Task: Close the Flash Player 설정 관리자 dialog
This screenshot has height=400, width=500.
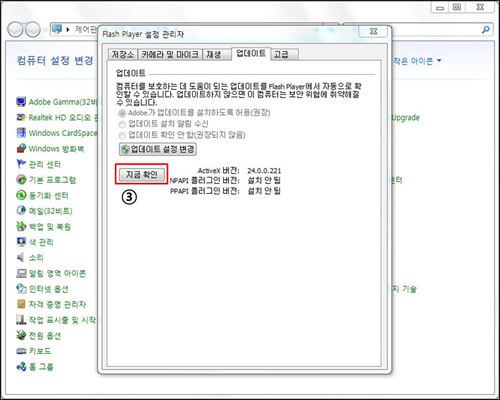Action: [373, 31]
